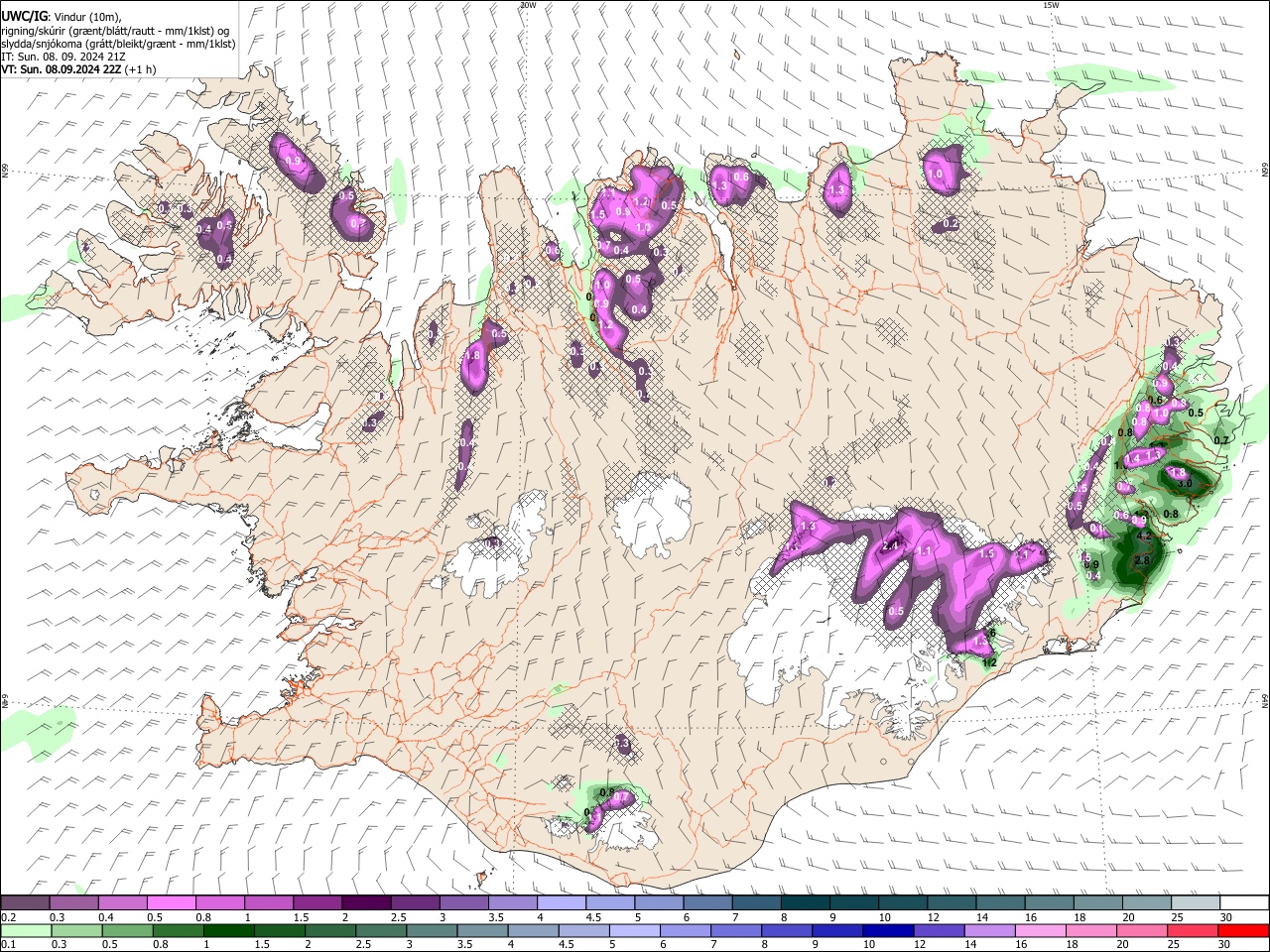Image resolution: width=1270 pixels, height=952 pixels.
Task: Click the '(+1 h)' forecast offset text
Action: coord(141,69)
